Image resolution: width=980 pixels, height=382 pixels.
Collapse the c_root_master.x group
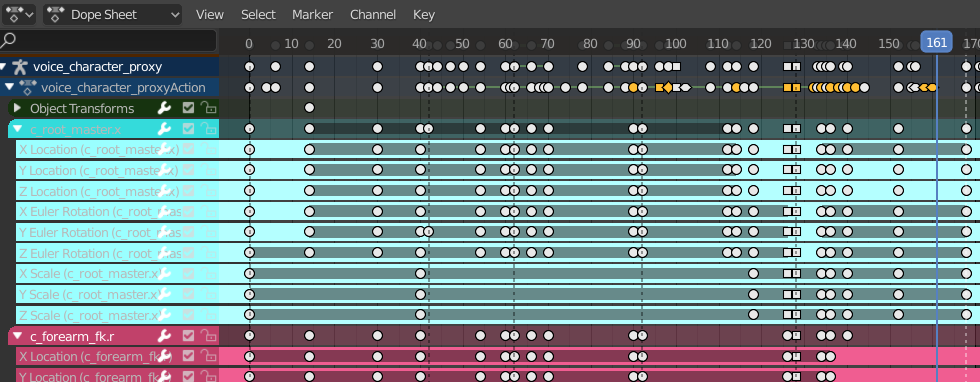tap(18, 129)
